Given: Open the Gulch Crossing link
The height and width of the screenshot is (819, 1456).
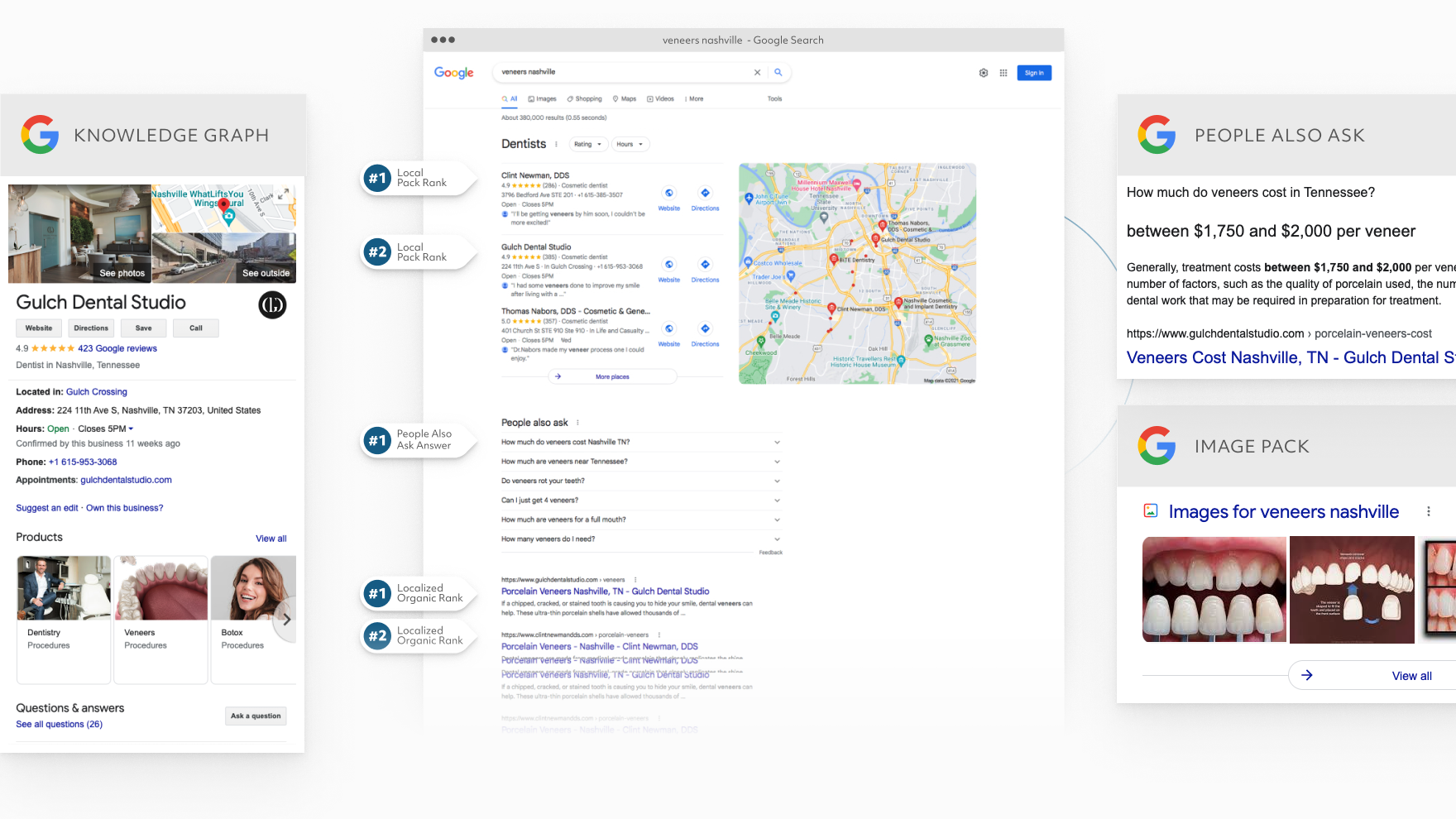Looking at the screenshot, I should 97,392.
